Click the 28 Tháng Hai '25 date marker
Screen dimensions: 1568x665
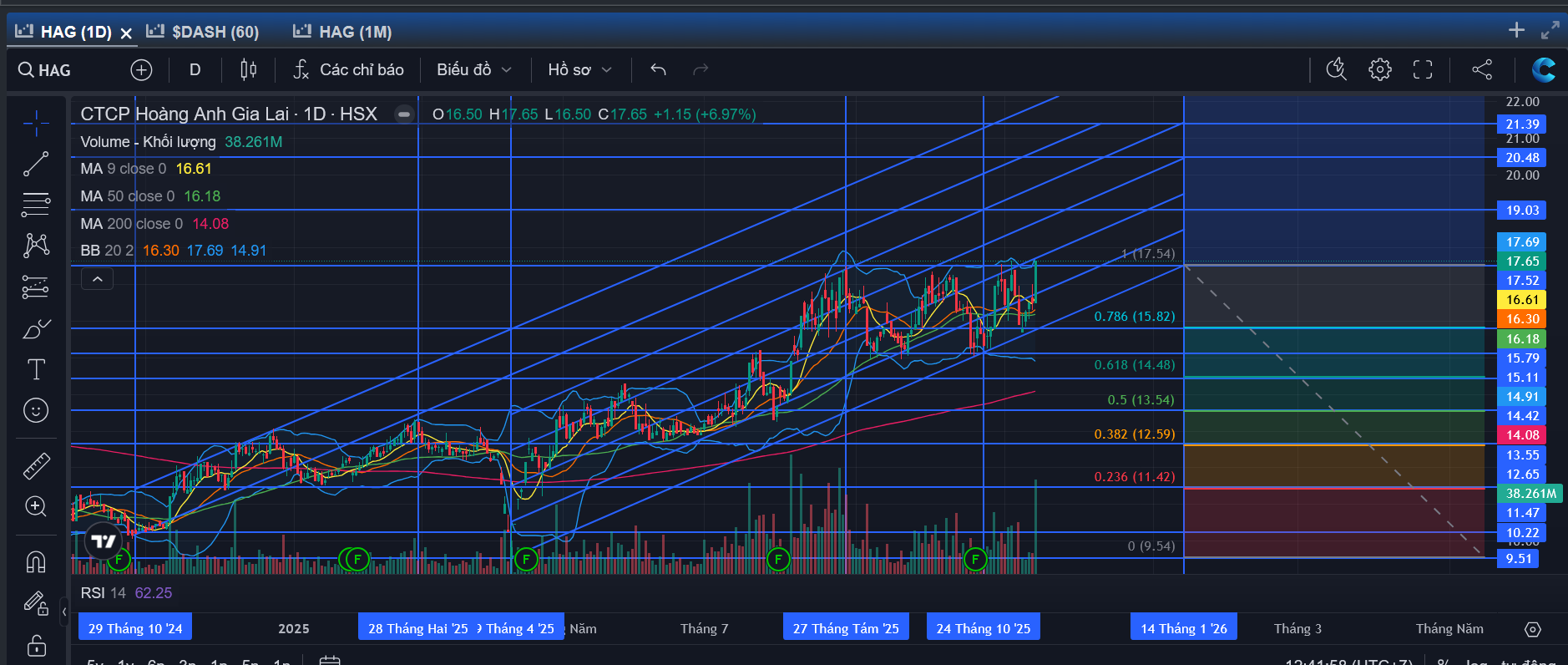click(x=418, y=628)
